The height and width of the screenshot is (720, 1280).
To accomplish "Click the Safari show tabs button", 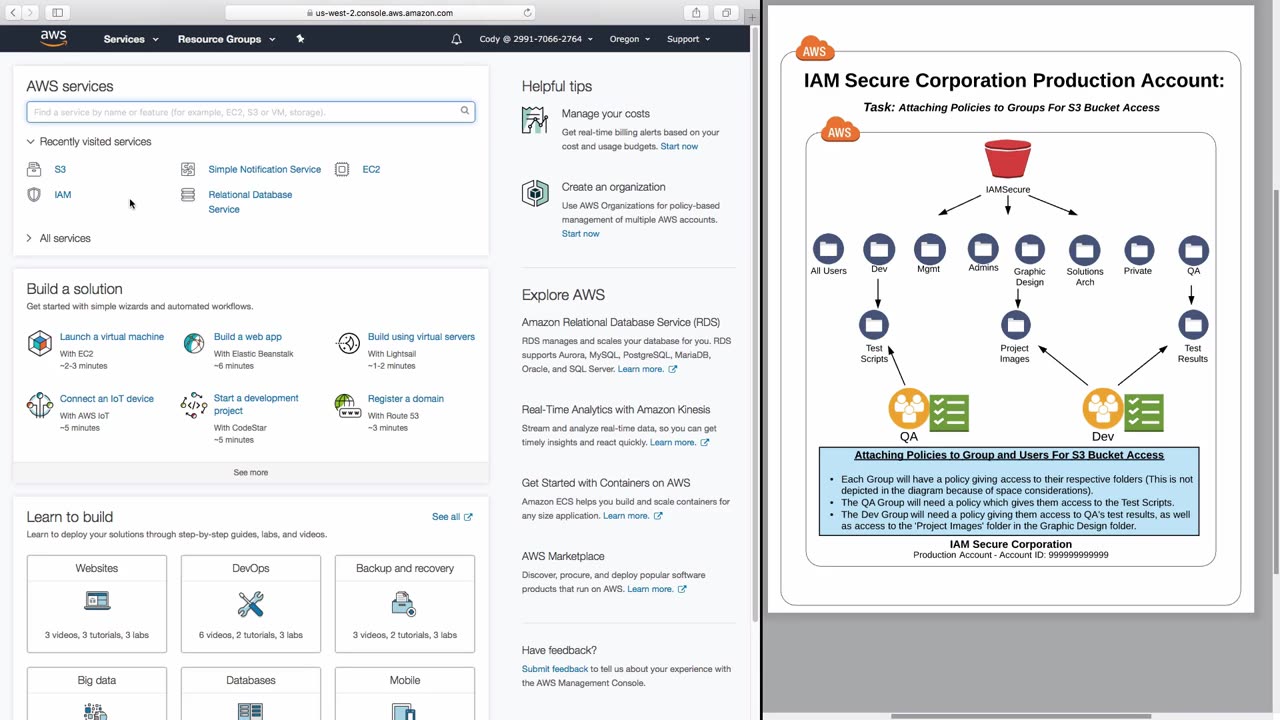I will click(x=726, y=13).
